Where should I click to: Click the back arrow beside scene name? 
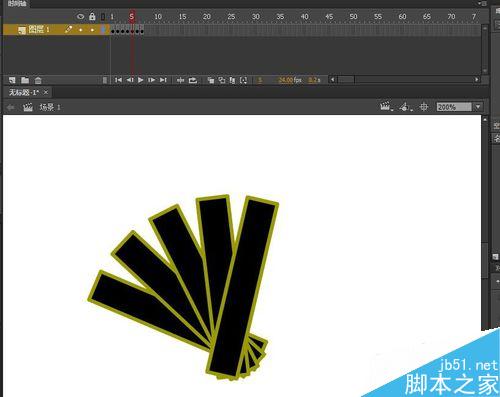[x=11, y=107]
